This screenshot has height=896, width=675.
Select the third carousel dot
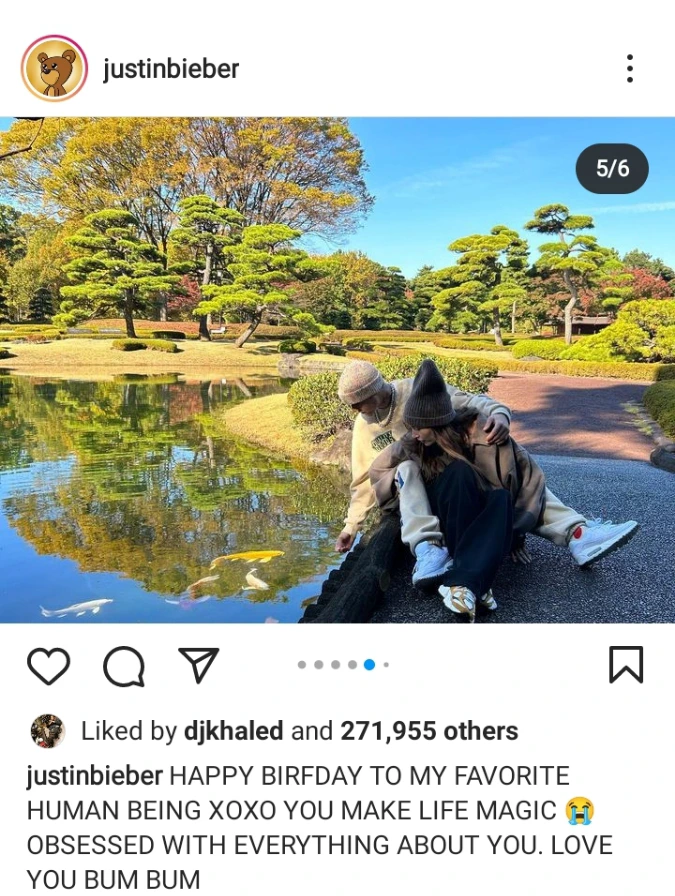click(336, 665)
